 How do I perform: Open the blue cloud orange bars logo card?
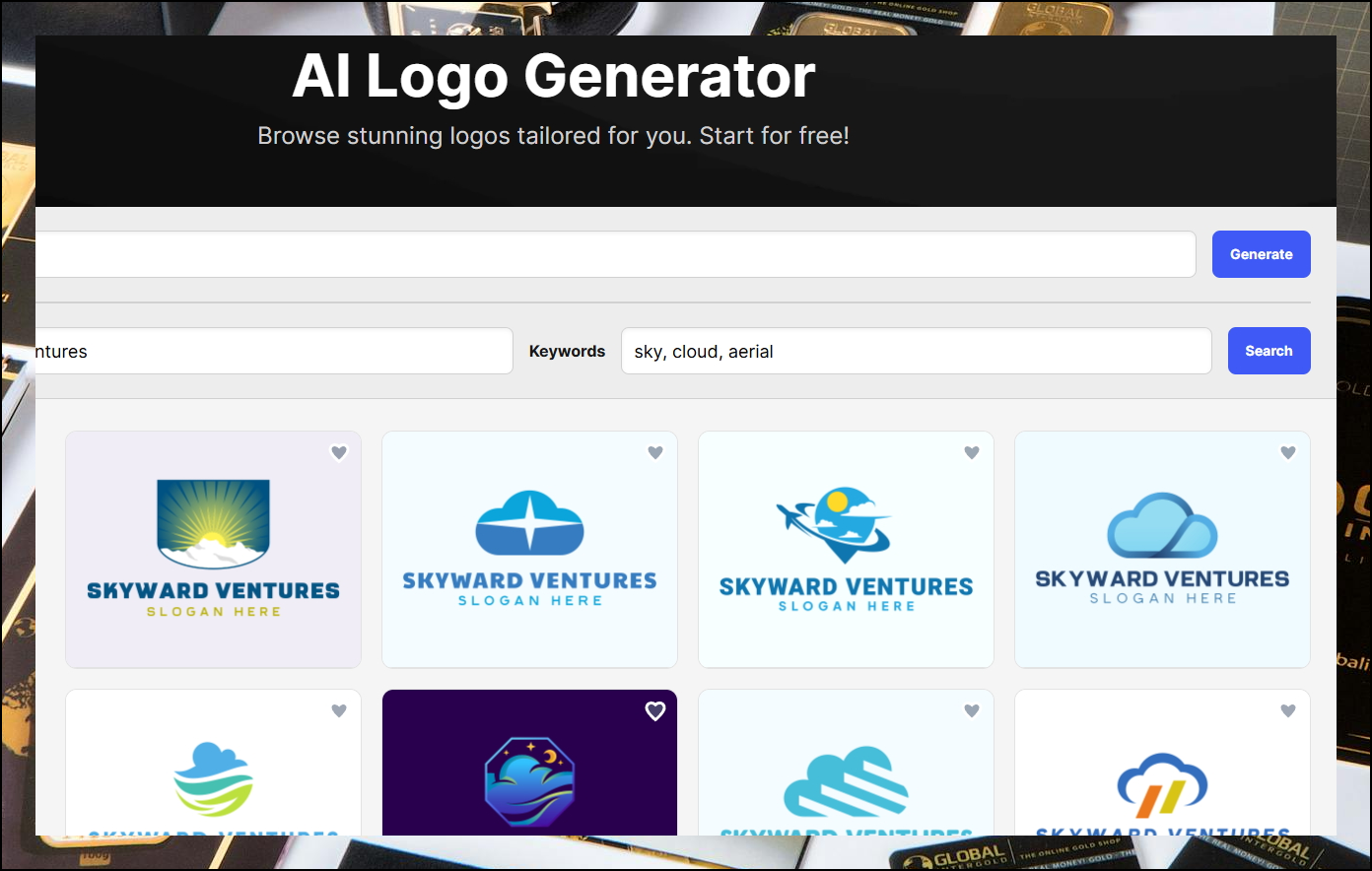pos(1162,763)
